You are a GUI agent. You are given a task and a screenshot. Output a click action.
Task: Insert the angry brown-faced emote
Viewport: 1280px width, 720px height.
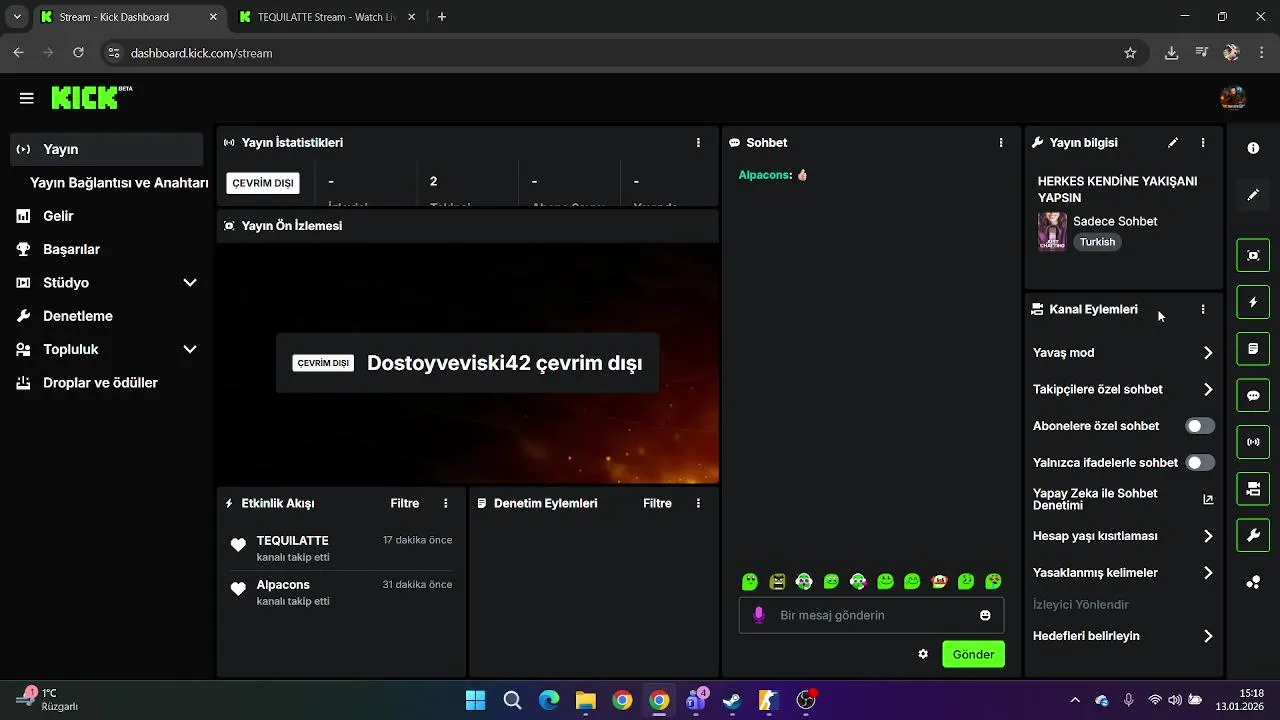click(x=777, y=581)
